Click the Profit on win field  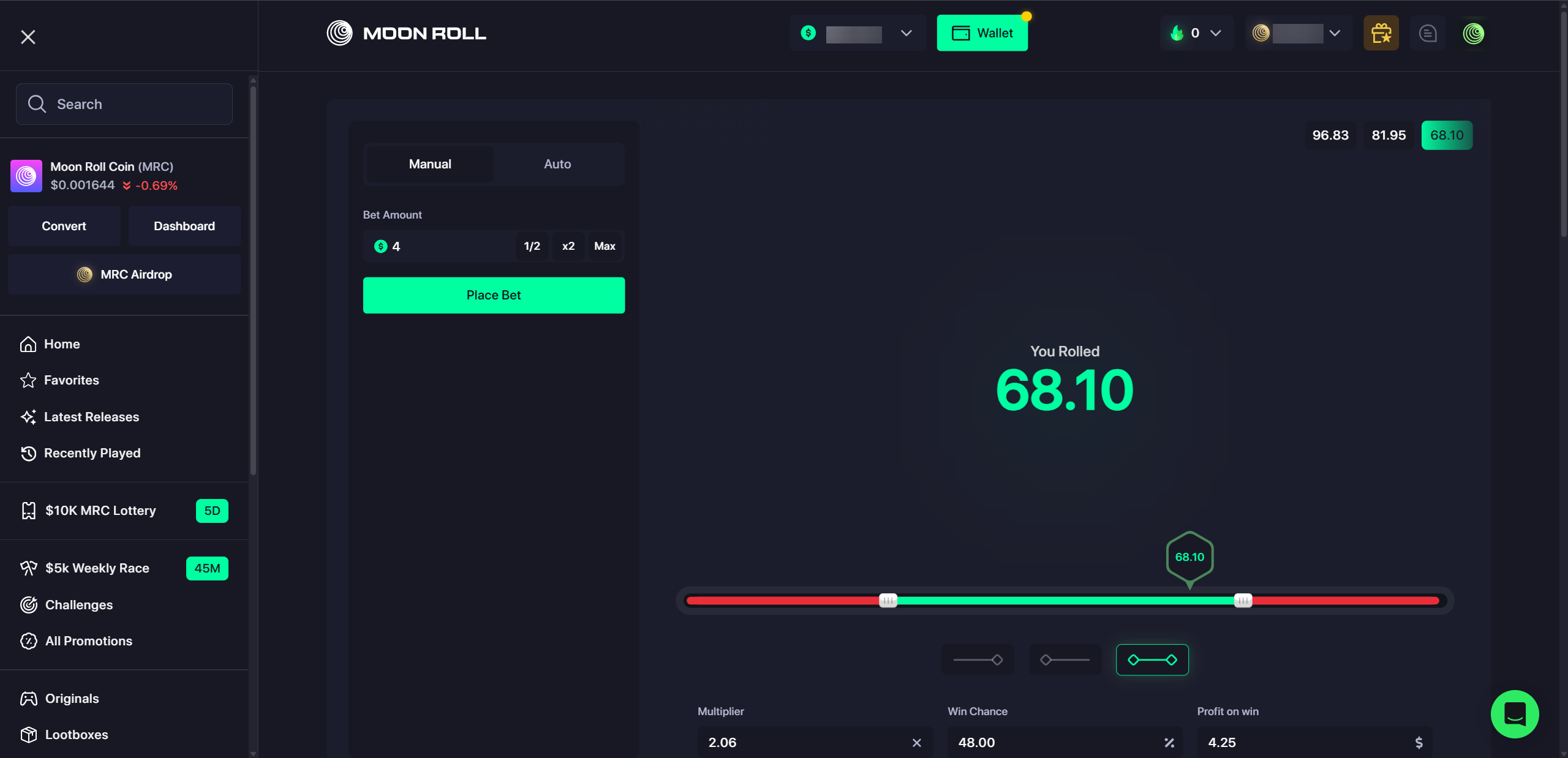click(1314, 743)
